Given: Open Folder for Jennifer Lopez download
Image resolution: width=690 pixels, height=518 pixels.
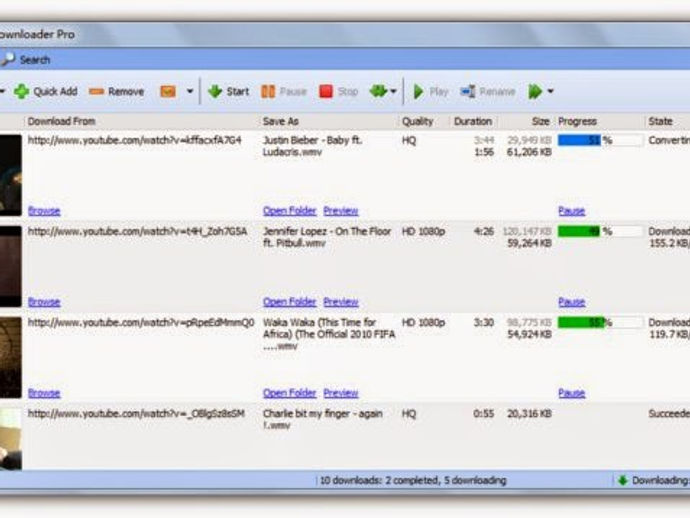Looking at the screenshot, I should (290, 302).
